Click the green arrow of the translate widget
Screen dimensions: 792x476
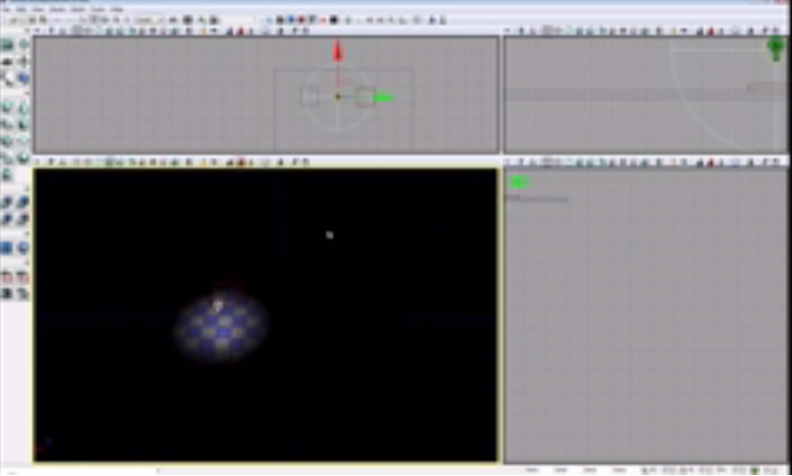383,98
